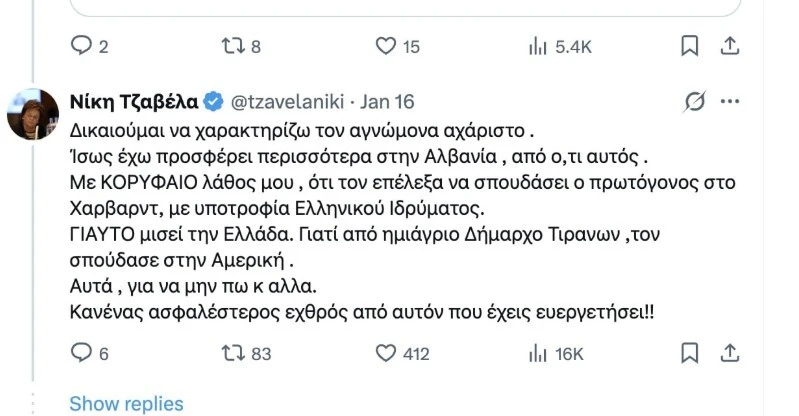Expand replies with Show replies link
The image size is (799, 416).
126,404
